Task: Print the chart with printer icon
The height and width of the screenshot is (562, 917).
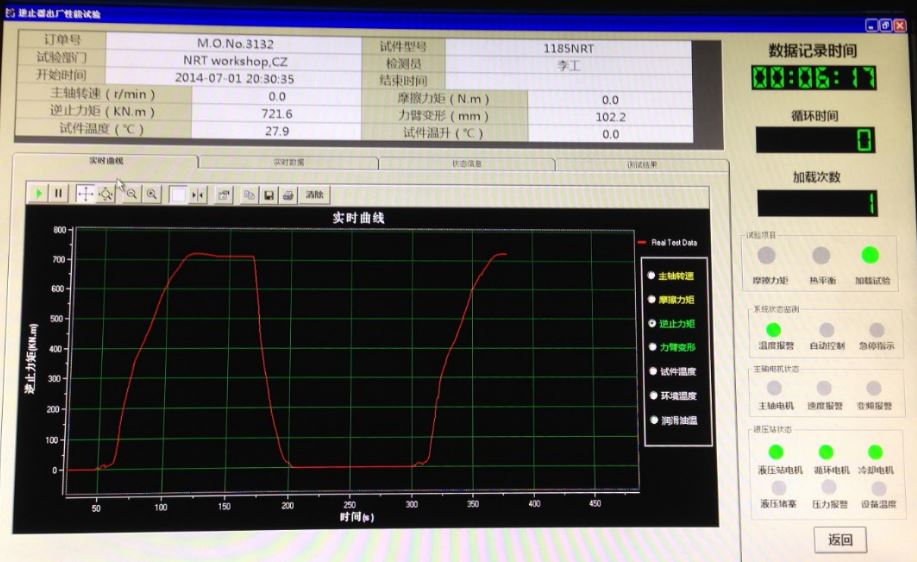Action: pos(288,194)
